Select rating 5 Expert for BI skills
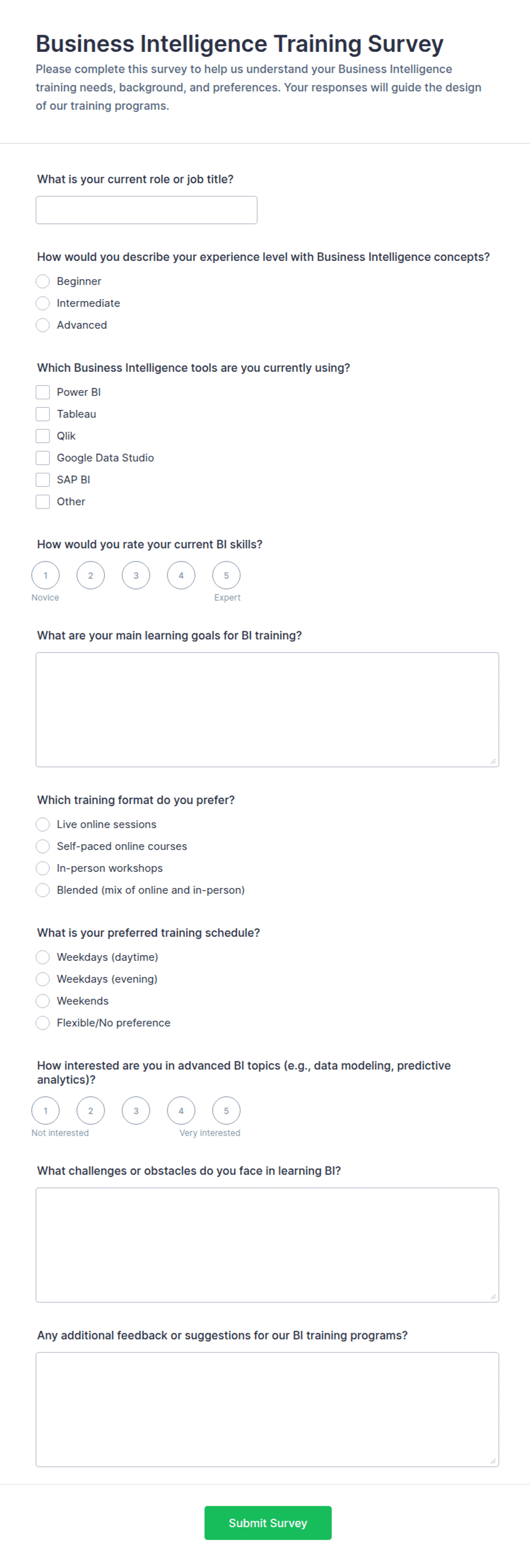This screenshot has width=530, height=1568. pyautogui.click(x=226, y=575)
